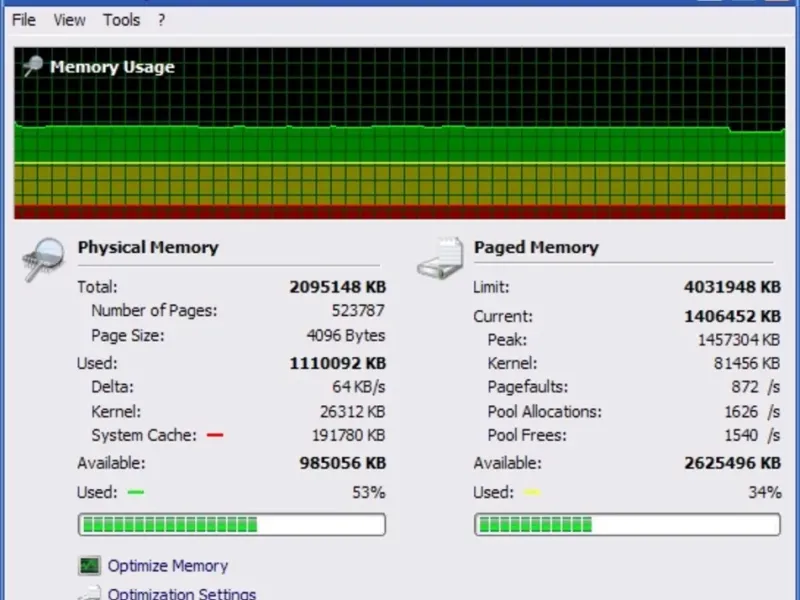Click the Pool Allocations label

[x=544, y=411]
